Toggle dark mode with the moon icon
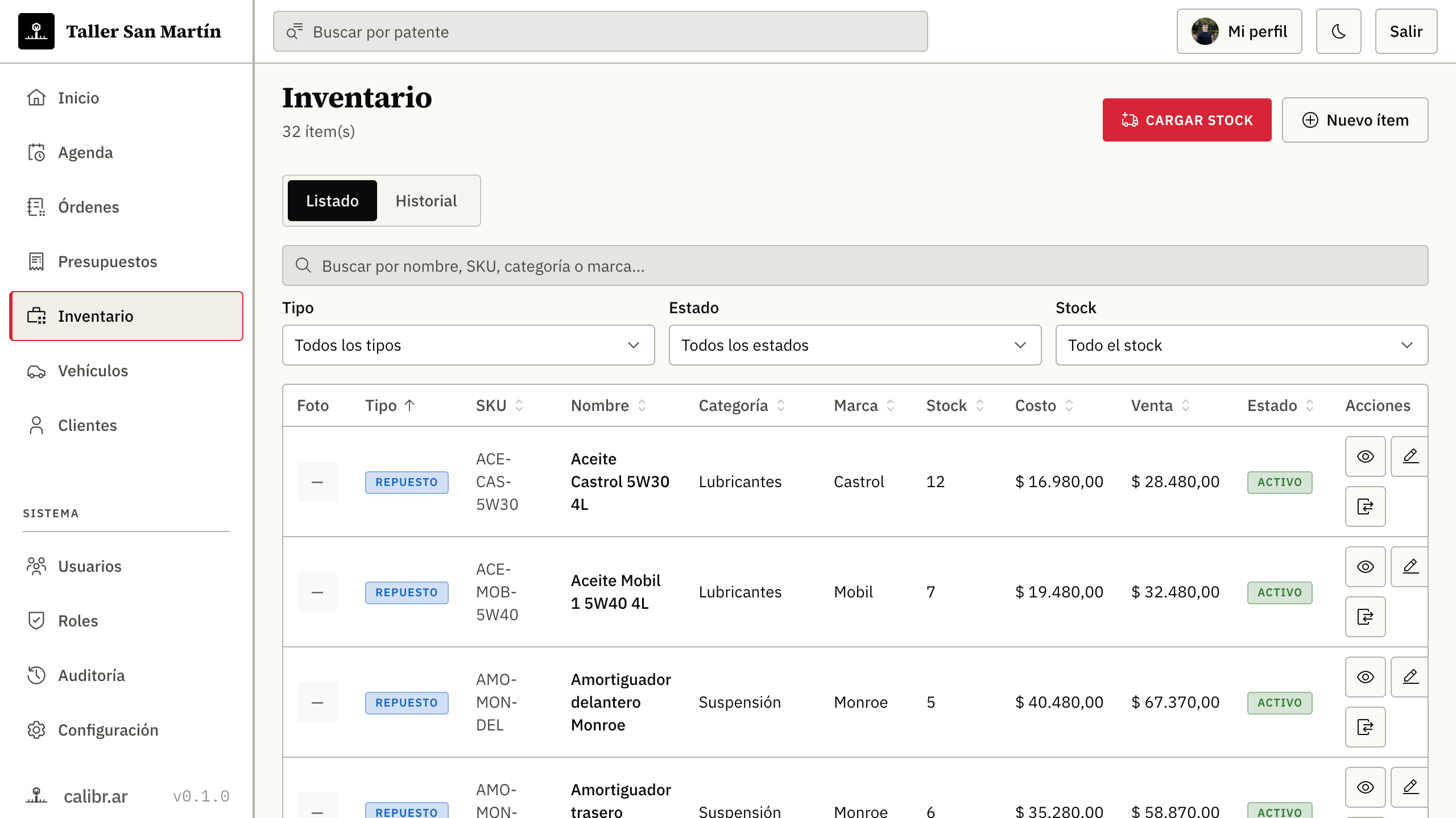This screenshot has height=818, width=1456. (x=1338, y=31)
